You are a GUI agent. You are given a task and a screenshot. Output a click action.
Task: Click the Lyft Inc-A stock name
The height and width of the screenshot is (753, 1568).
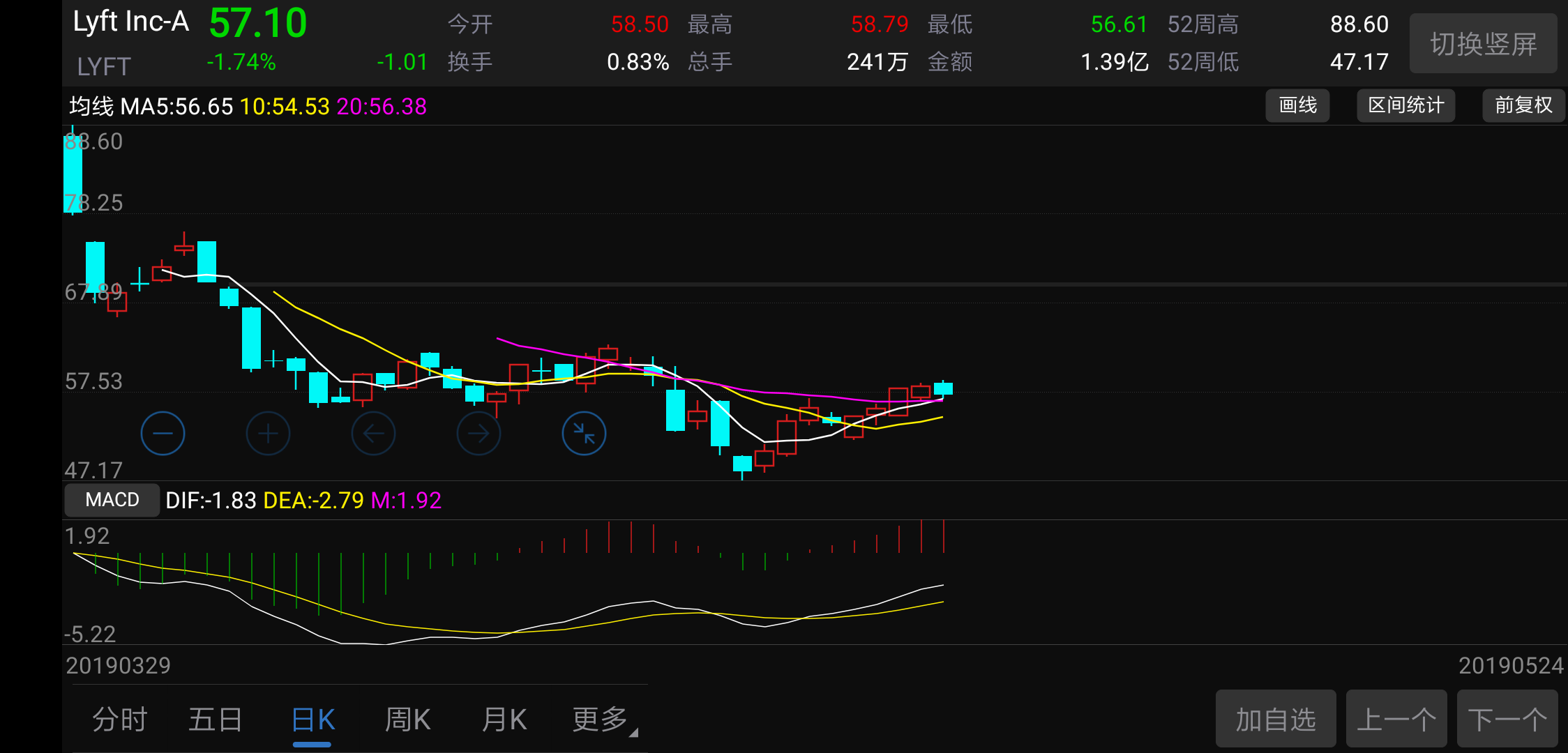131,22
